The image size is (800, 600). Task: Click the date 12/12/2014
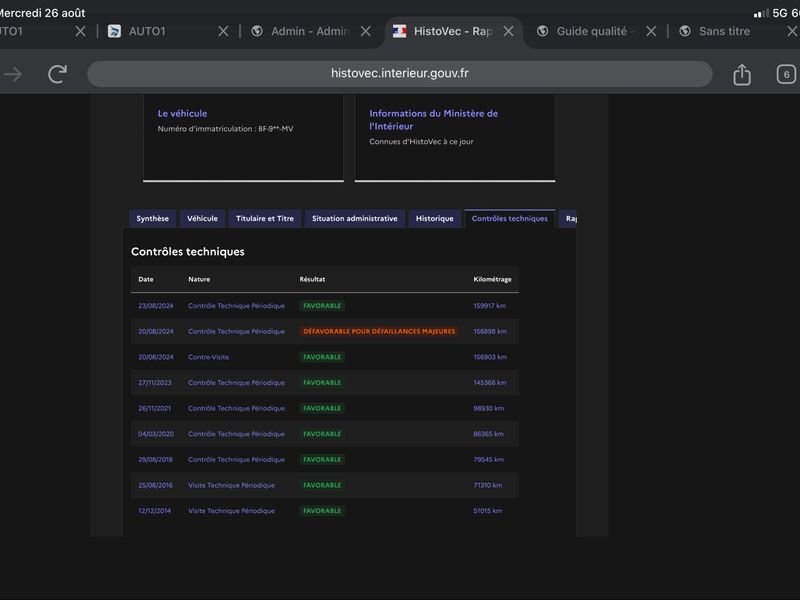[154, 510]
